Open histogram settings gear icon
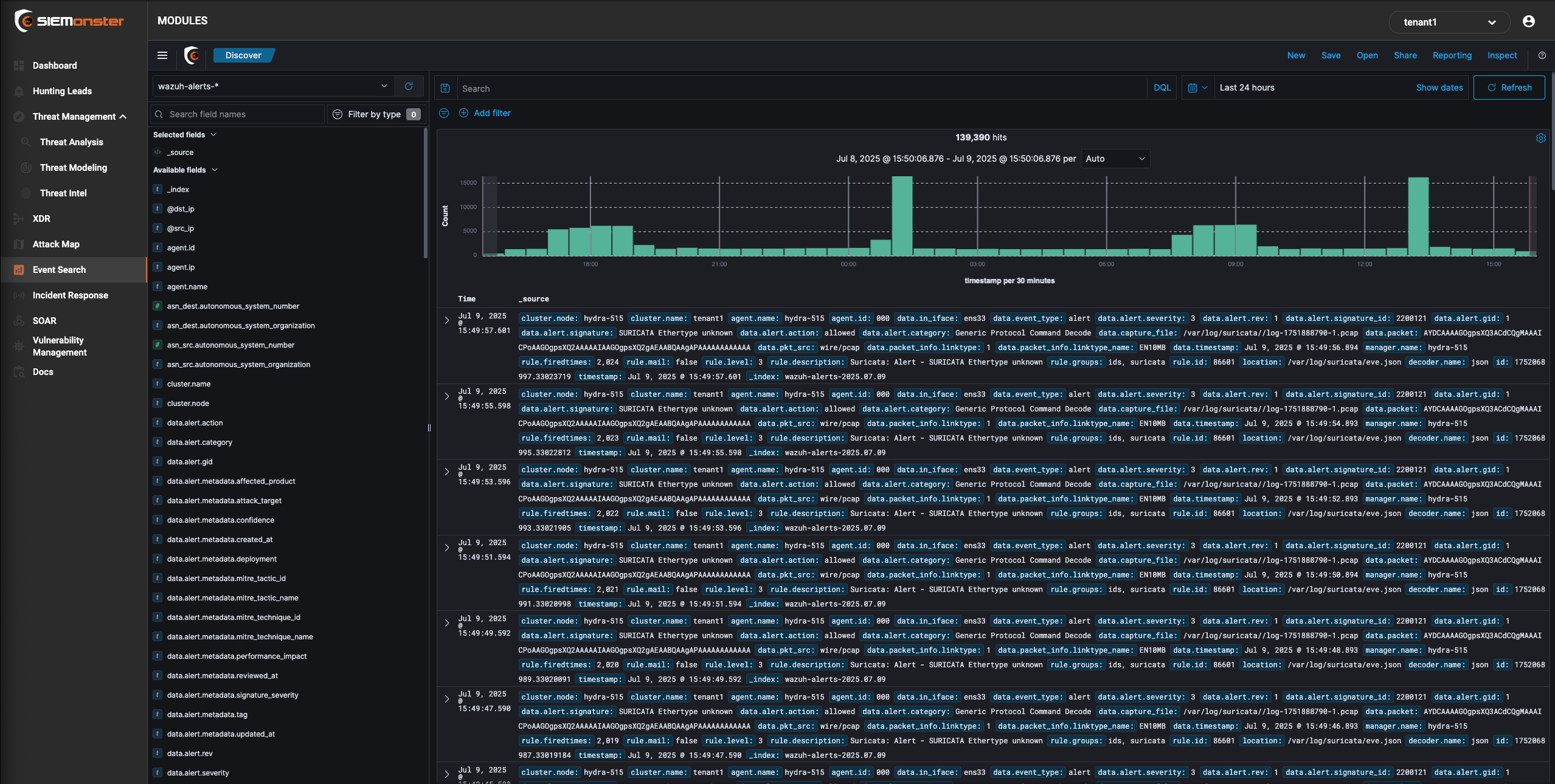The image size is (1555, 784). (1540, 138)
